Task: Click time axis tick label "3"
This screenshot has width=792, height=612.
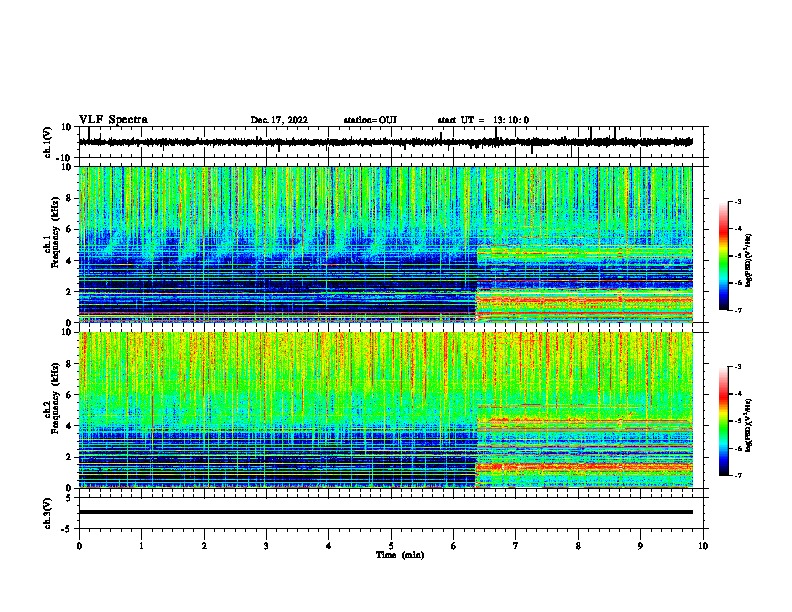Action: 266,546
